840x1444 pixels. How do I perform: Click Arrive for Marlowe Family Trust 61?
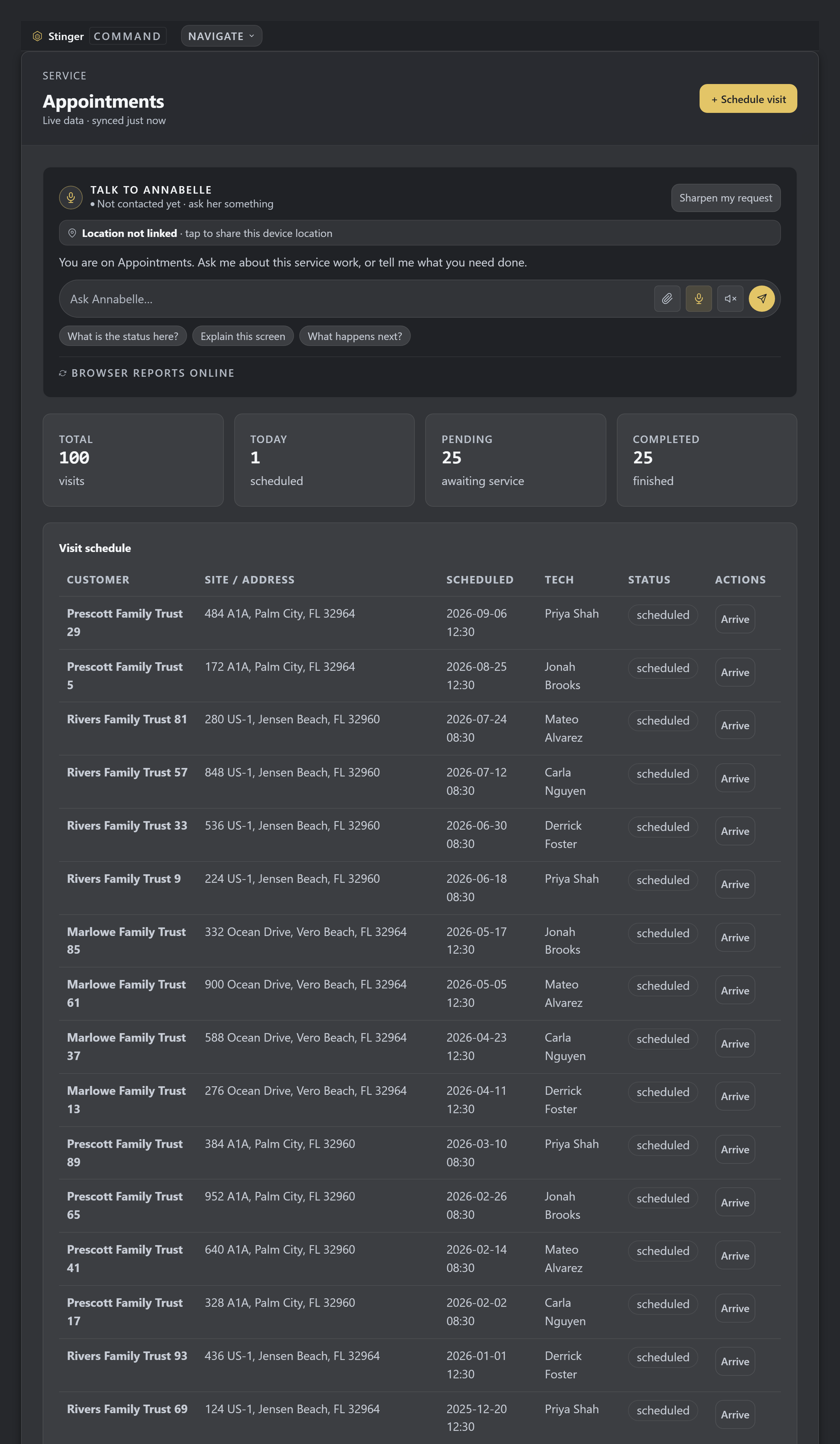point(735,990)
